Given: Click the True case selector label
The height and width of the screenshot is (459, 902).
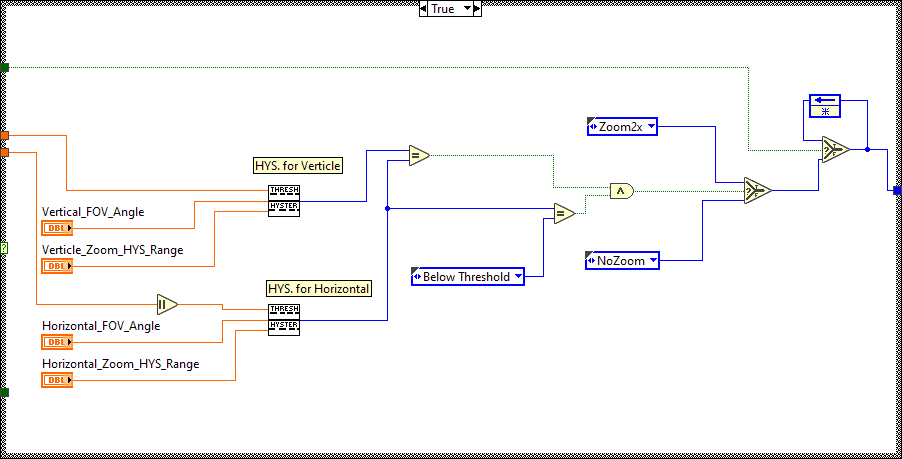Looking at the screenshot, I should click(442, 8).
